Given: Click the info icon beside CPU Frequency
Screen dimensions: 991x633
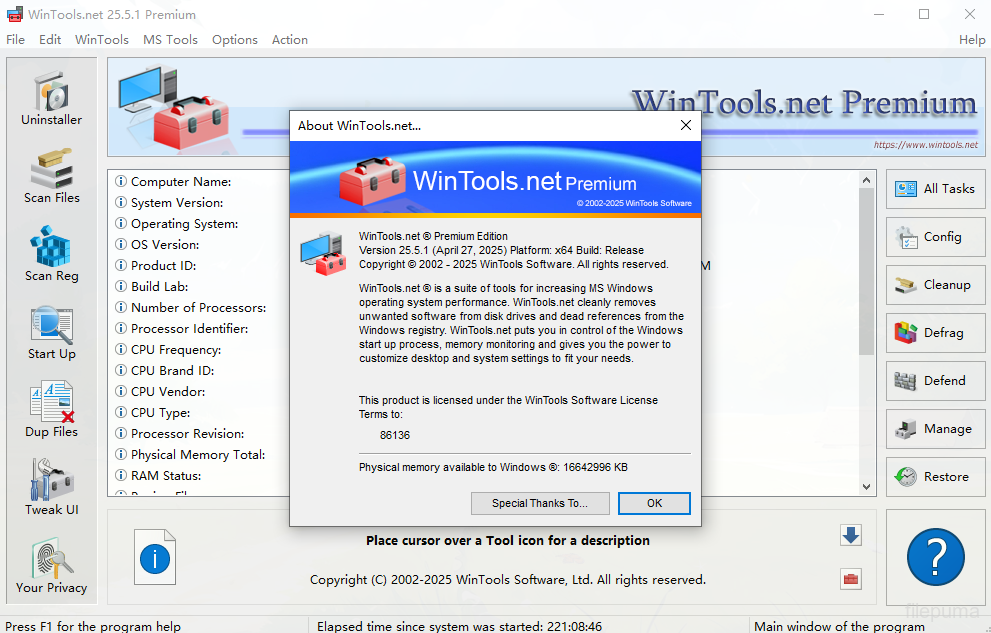Looking at the screenshot, I should 121,349.
